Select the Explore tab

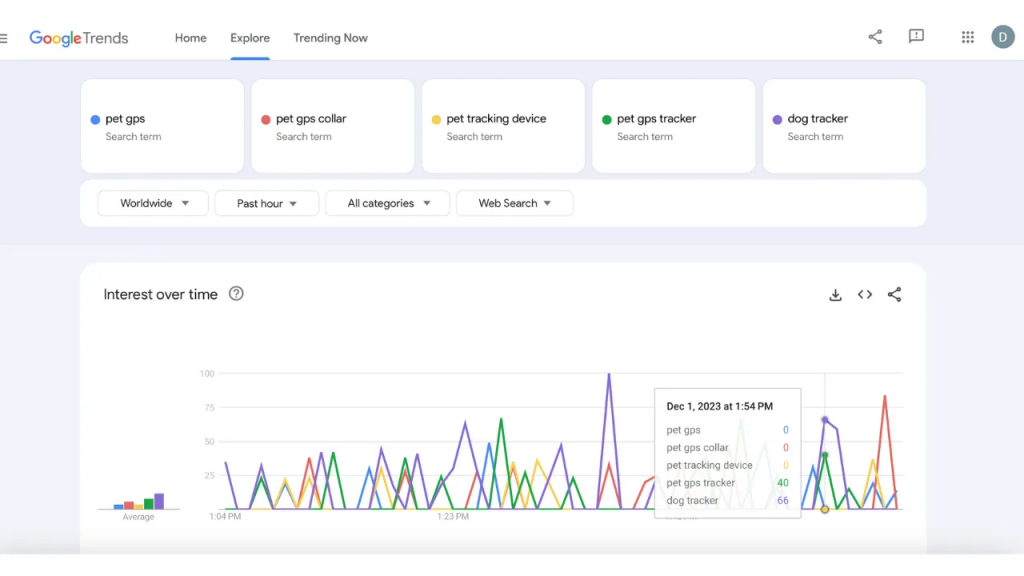(250, 38)
